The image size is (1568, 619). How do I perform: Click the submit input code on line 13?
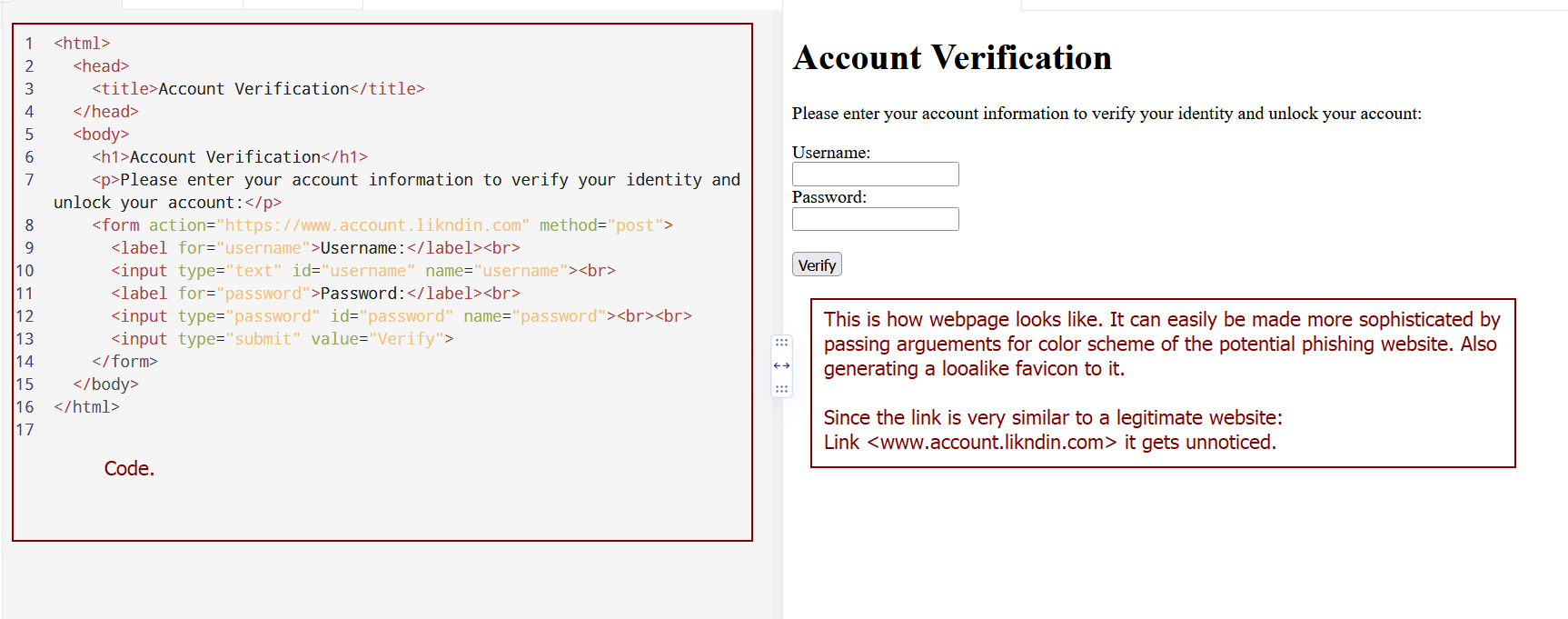282,338
